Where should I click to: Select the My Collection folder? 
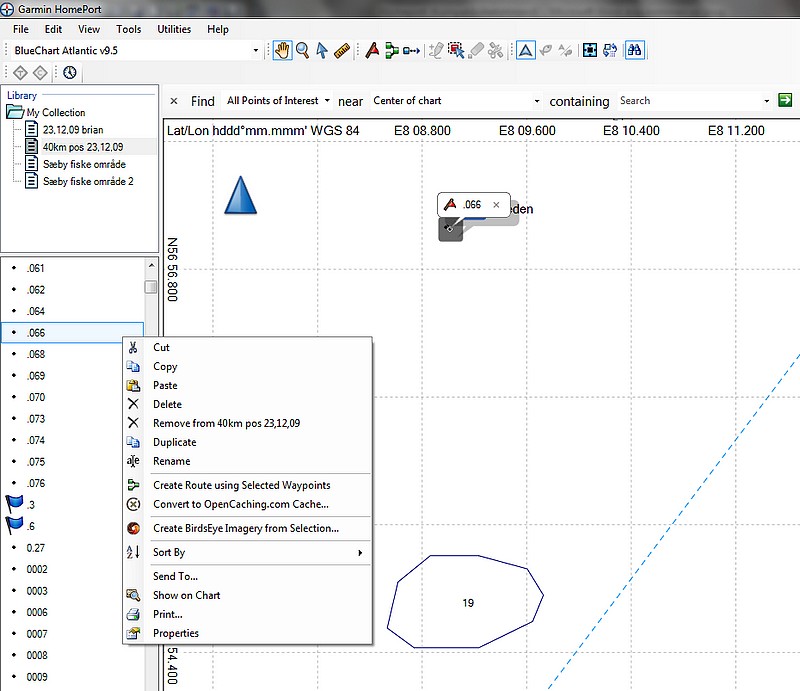click(56, 112)
